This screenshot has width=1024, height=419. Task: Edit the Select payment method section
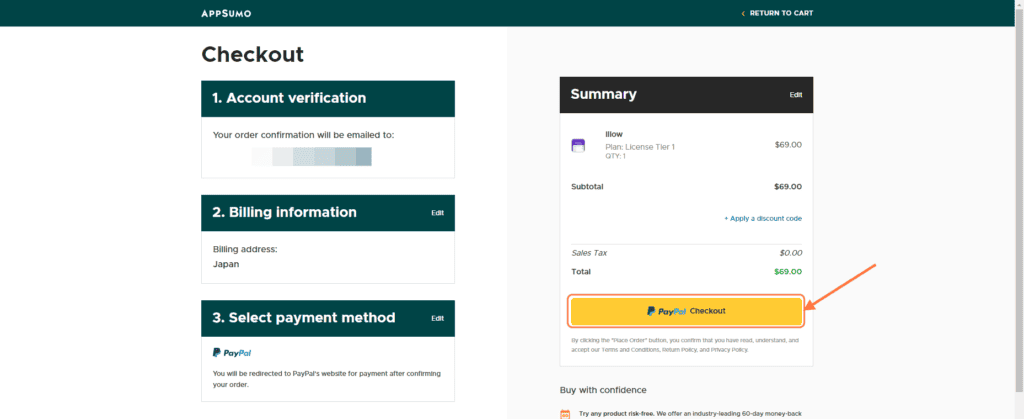[x=438, y=318]
